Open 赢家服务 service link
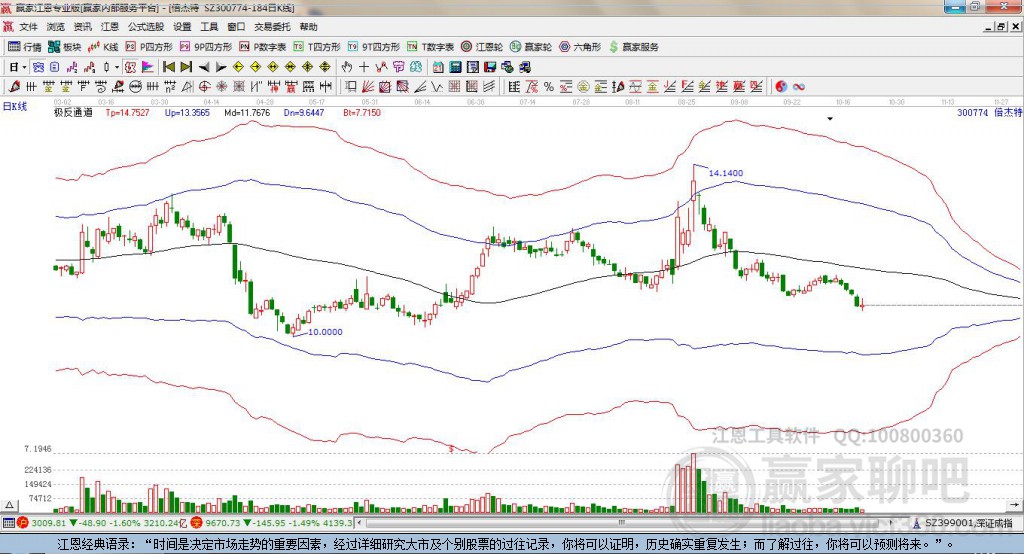 (633, 47)
